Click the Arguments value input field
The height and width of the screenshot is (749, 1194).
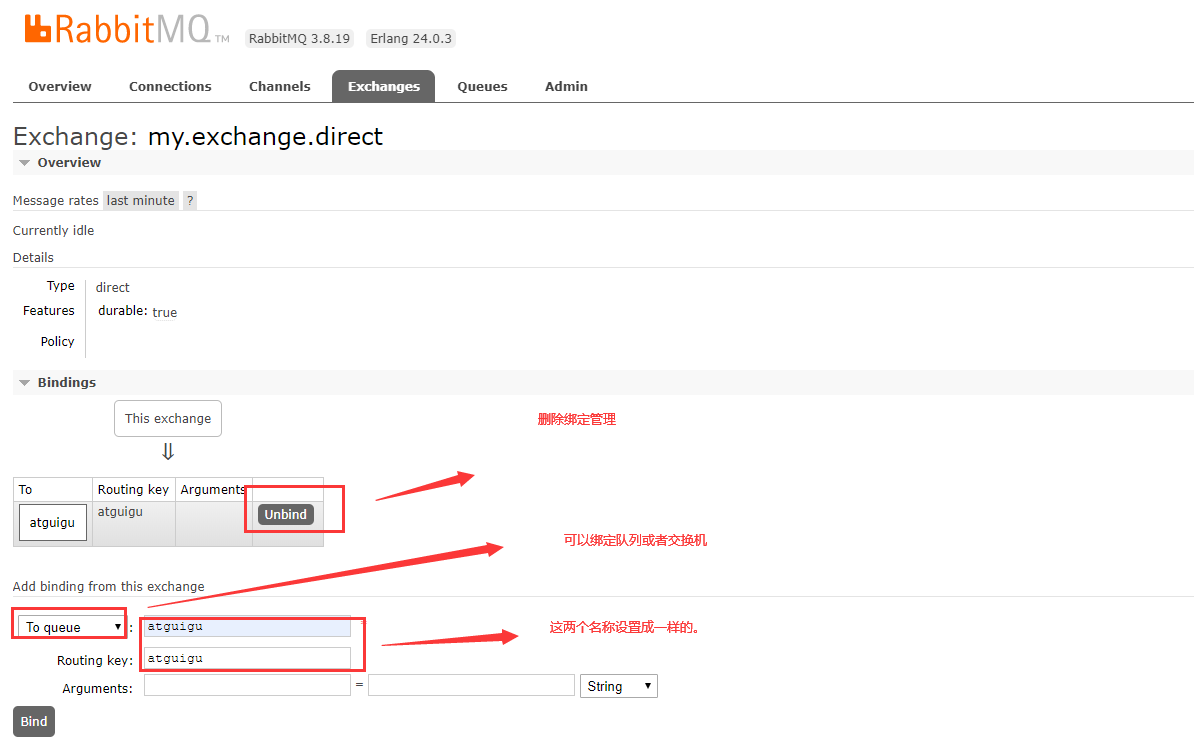pos(471,685)
